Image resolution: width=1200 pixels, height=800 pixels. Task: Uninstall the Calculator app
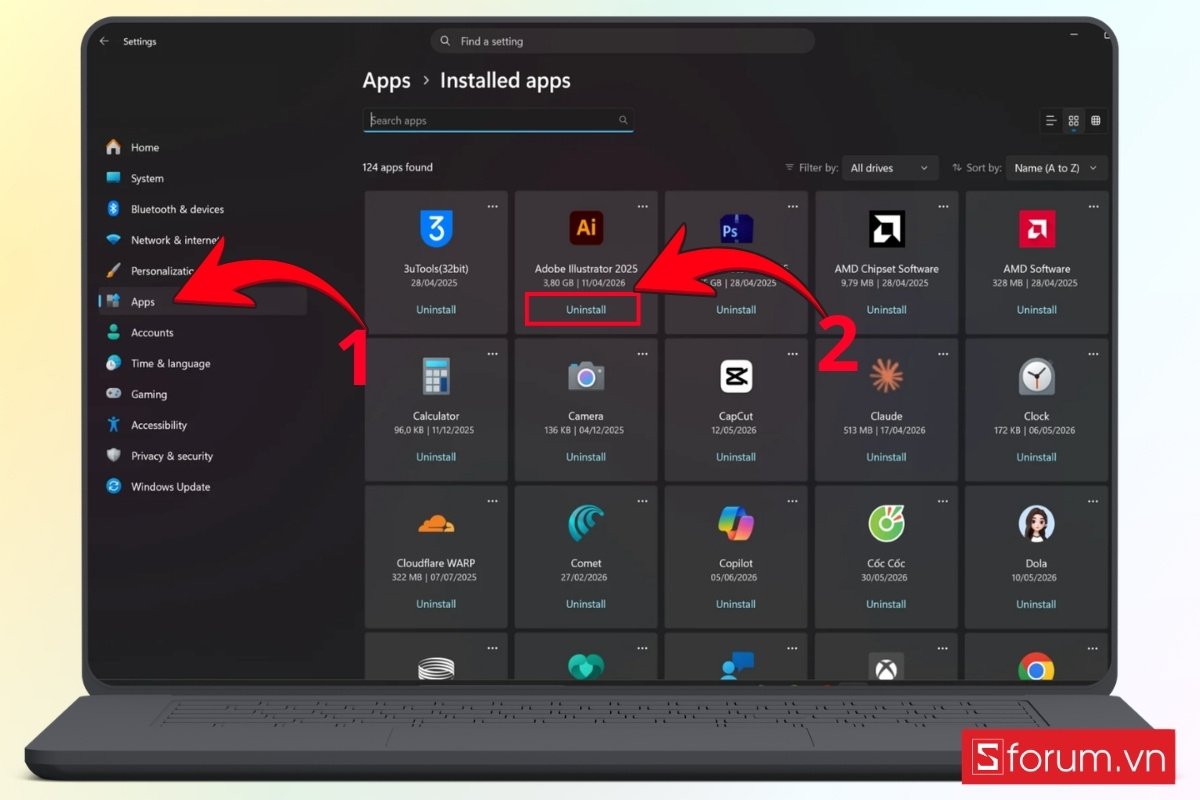click(436, 457)
